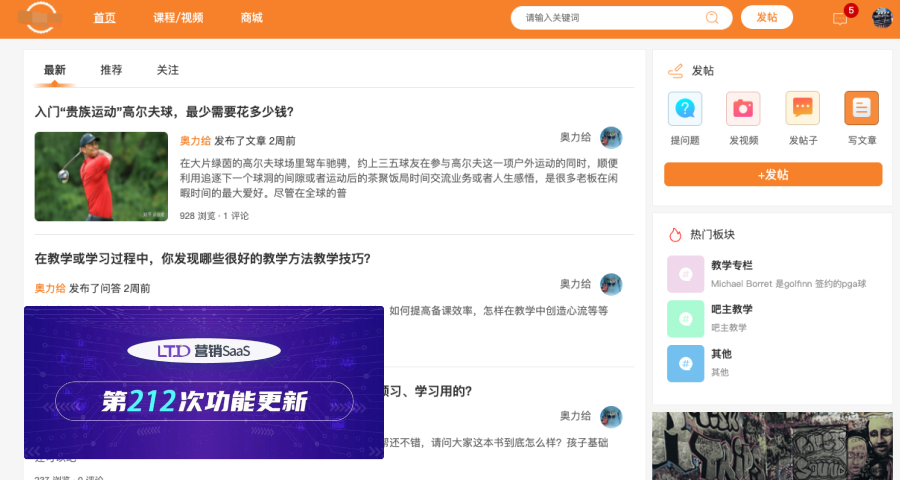Image resolution: width=900 pixels, height=480 pixels.
Task: Click 奥力给 name beside golf article avatar
Action: pos(575,137)
